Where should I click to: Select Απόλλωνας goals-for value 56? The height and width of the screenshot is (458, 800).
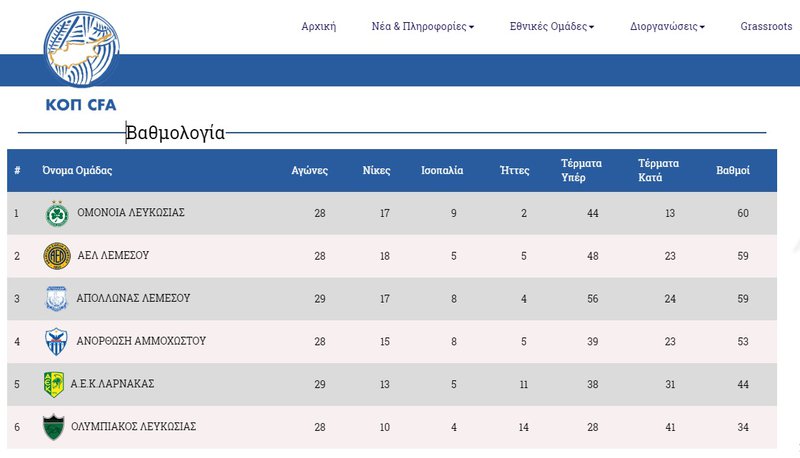click(x=592, y=299)
